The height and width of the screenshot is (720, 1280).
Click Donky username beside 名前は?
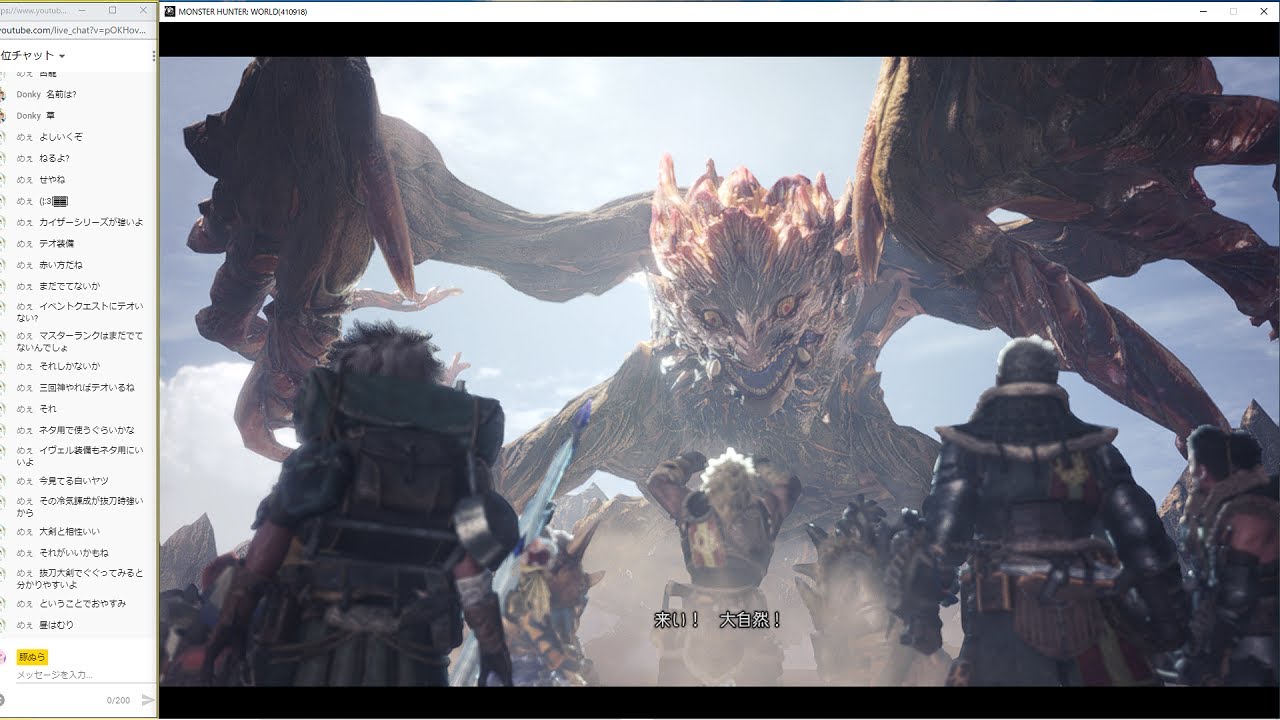coord(29,94)
